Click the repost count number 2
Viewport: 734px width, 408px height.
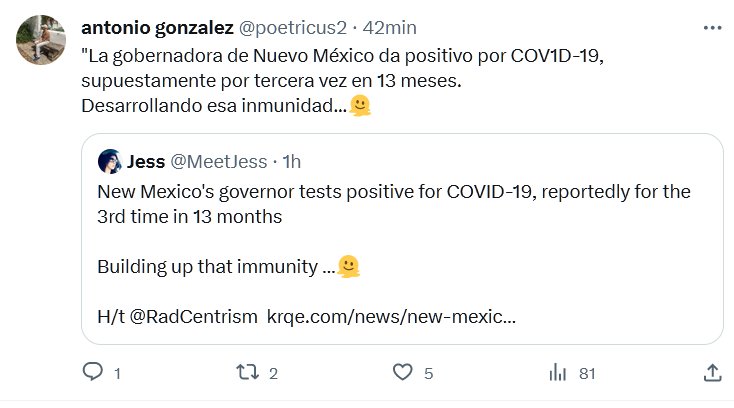point(273,374)
